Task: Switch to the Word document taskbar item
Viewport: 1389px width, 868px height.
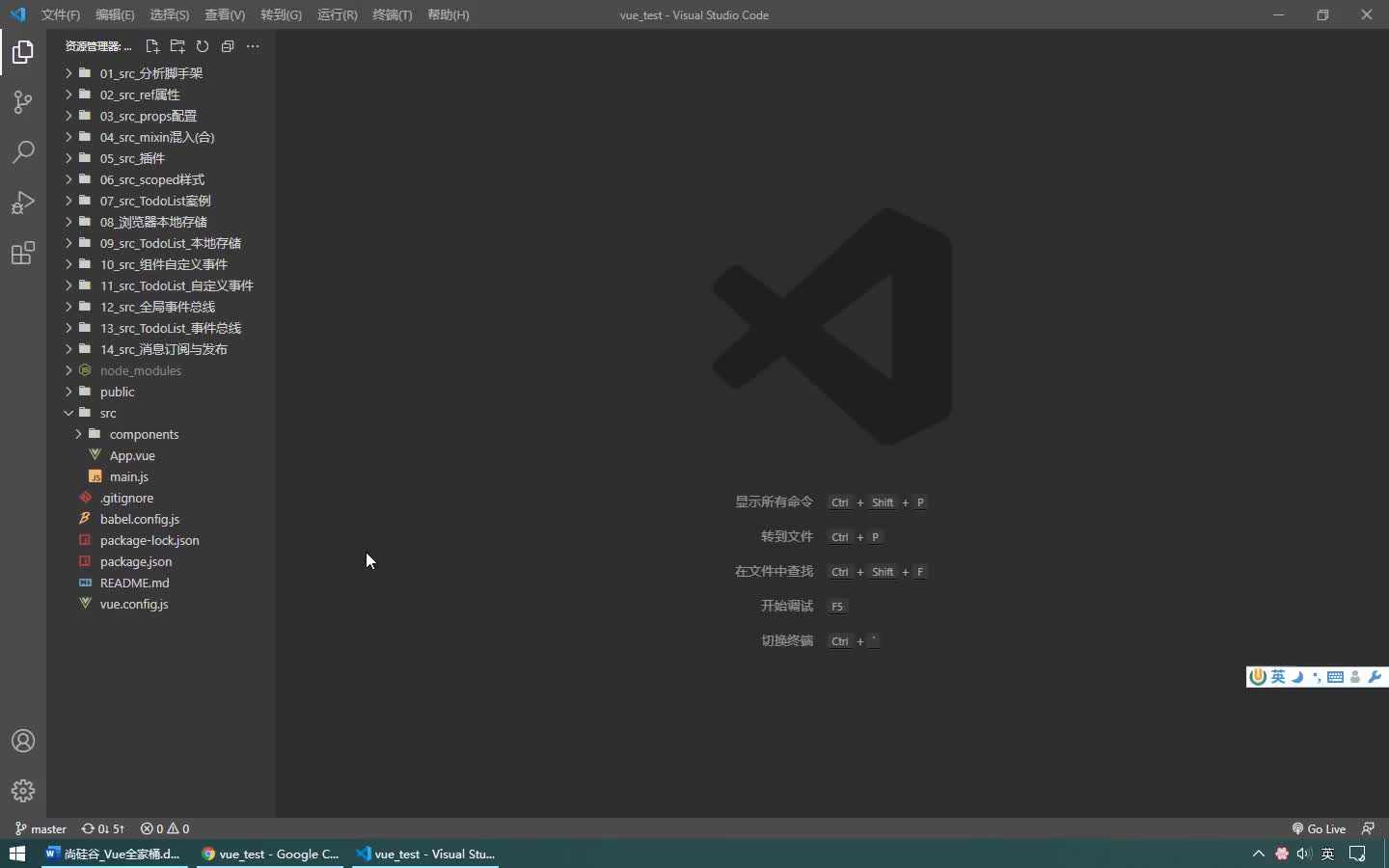Action: pyautogui.click(x=114, y=854)
